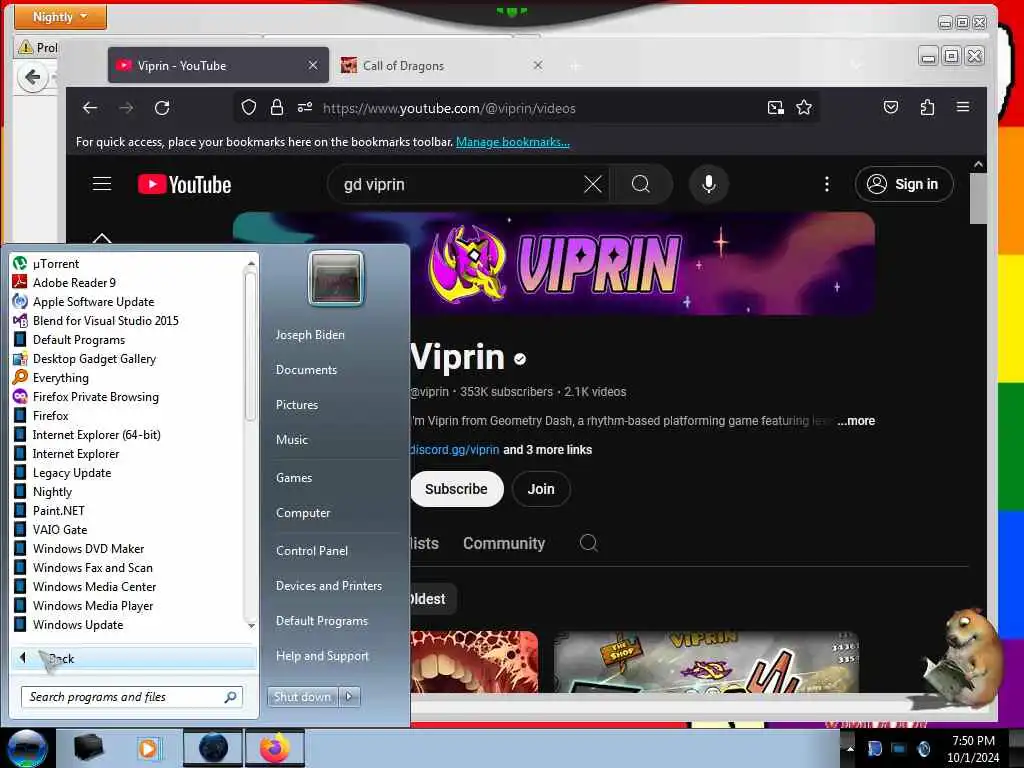Open Firefox from the taskbar
The image size is (1024, 768).
click(274, 748)
